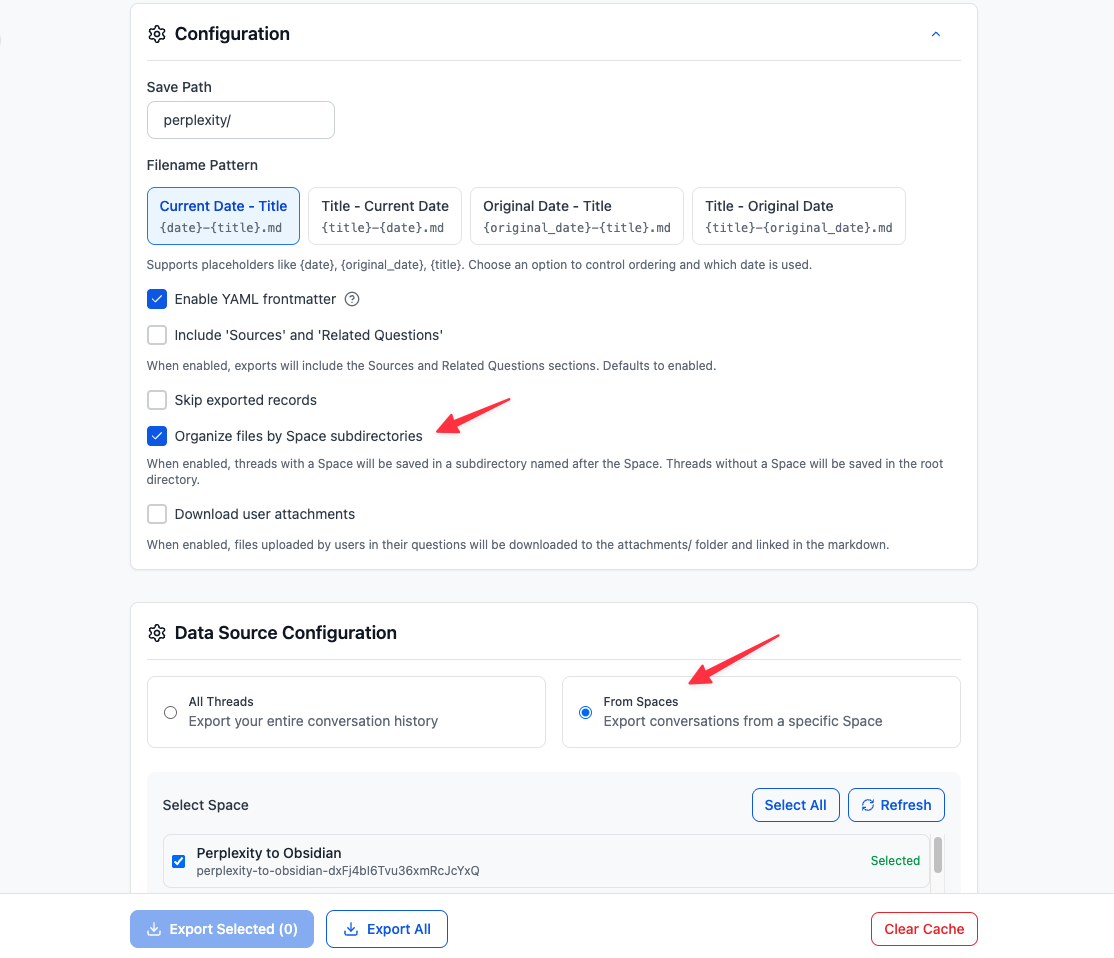Uncheck Organize files by Space subdirectories
This screenshot has width=1114, height=958.
click(157, 436)
